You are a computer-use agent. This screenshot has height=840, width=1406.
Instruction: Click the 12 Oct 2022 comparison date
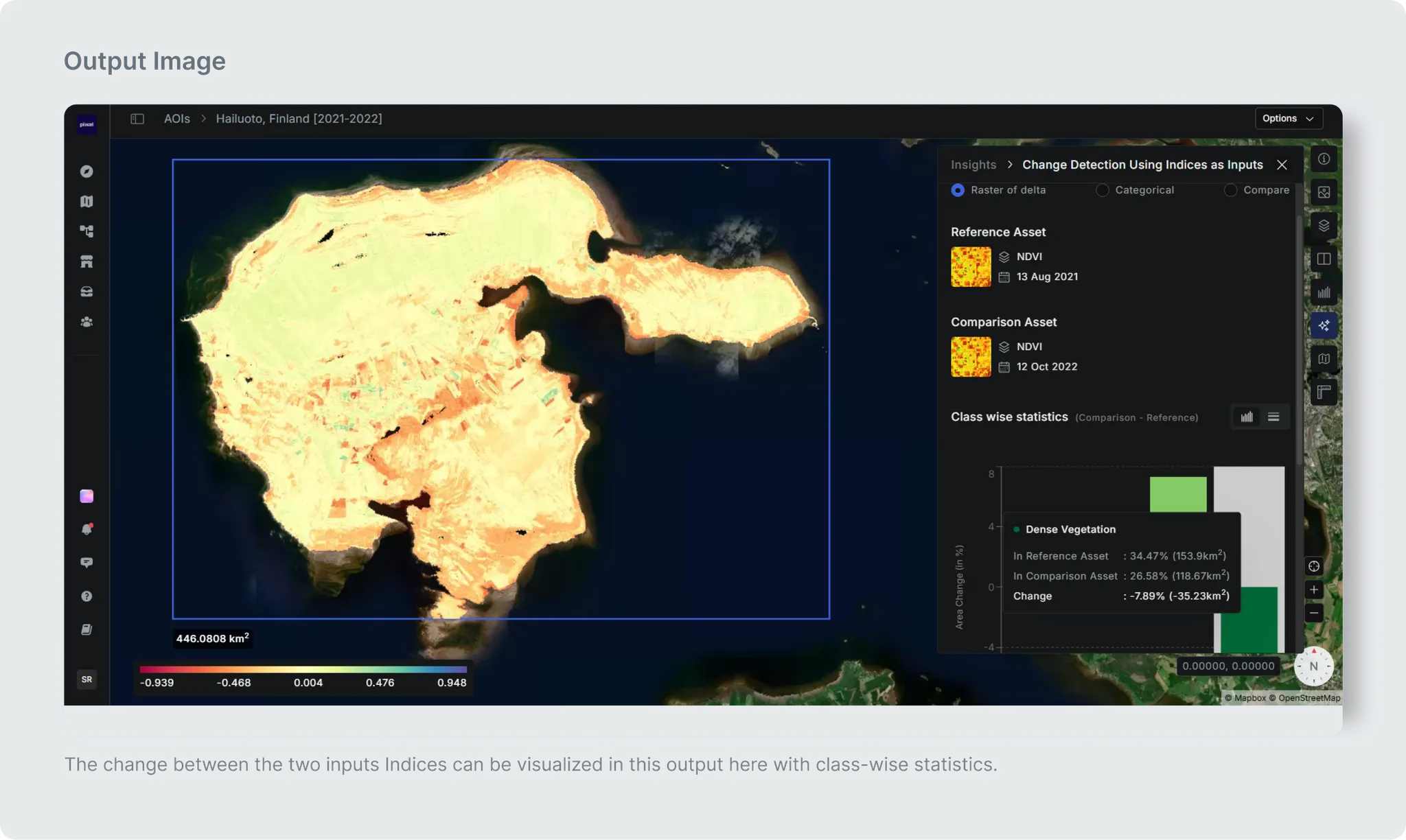pos(1047,366)
